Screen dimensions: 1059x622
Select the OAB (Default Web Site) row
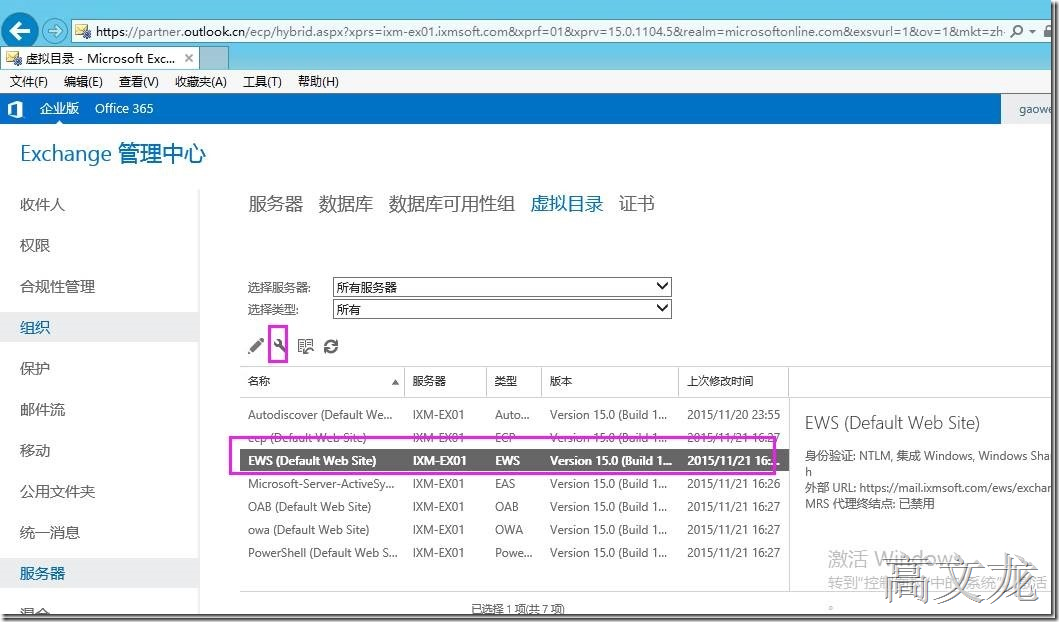(514, 507)
